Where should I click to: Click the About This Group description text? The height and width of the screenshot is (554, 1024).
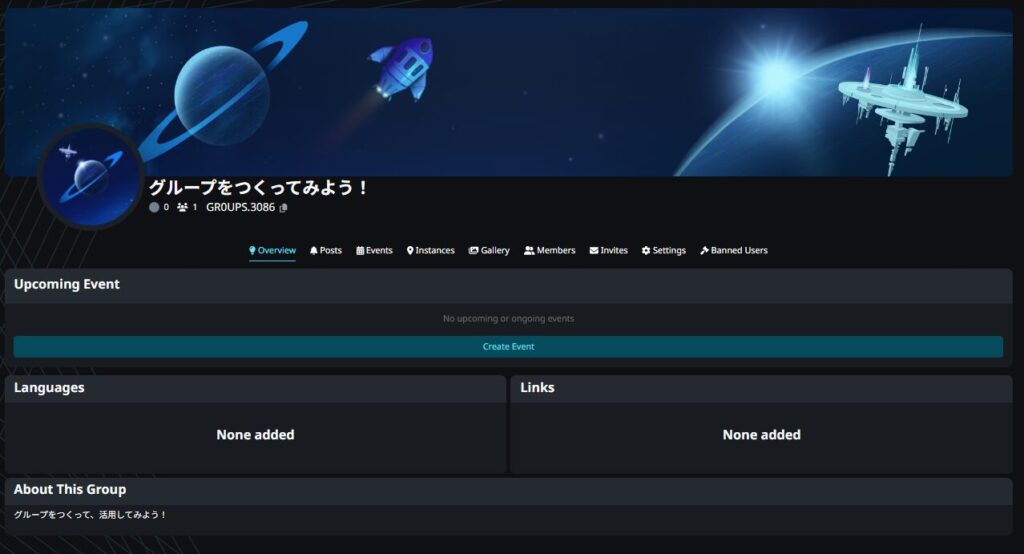[x=90, y=515]
